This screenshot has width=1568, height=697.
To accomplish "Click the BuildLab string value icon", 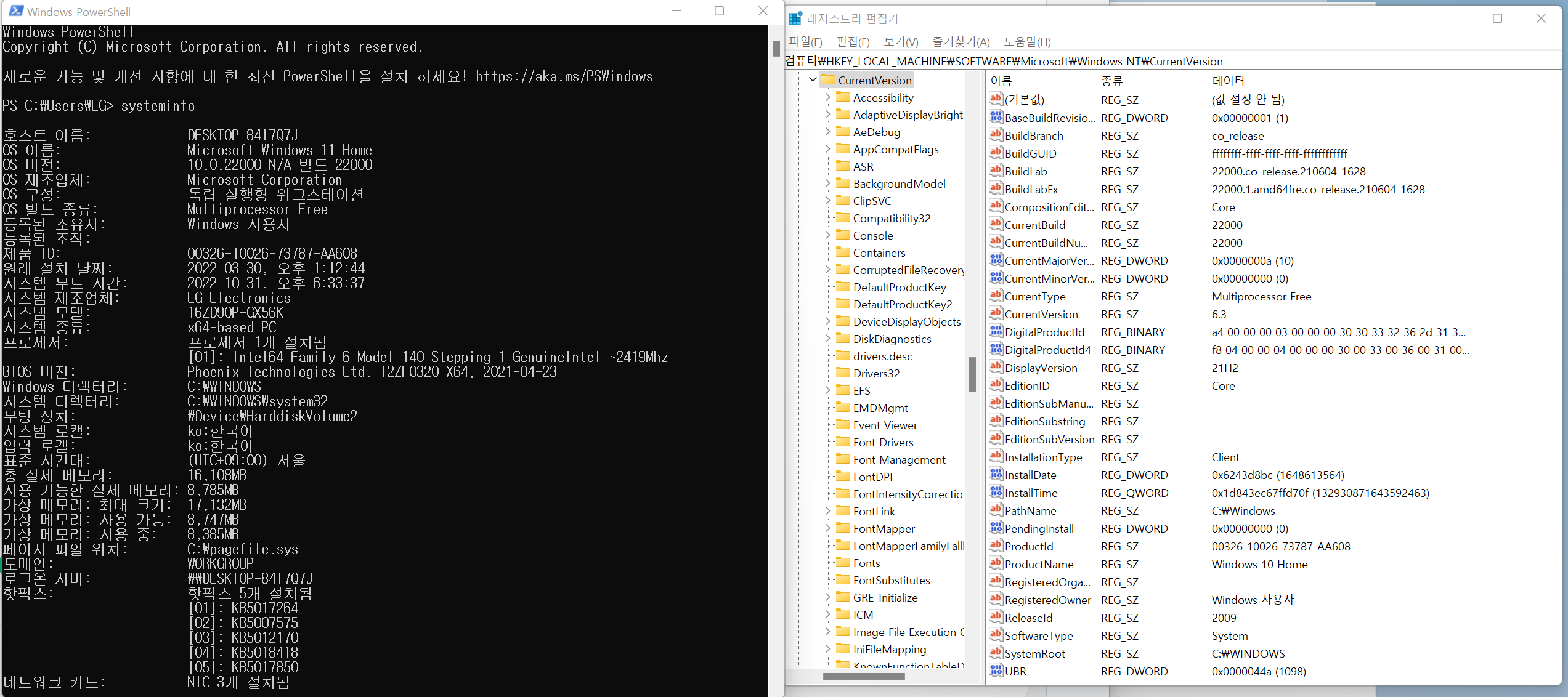I will click(x=996, y=171).
